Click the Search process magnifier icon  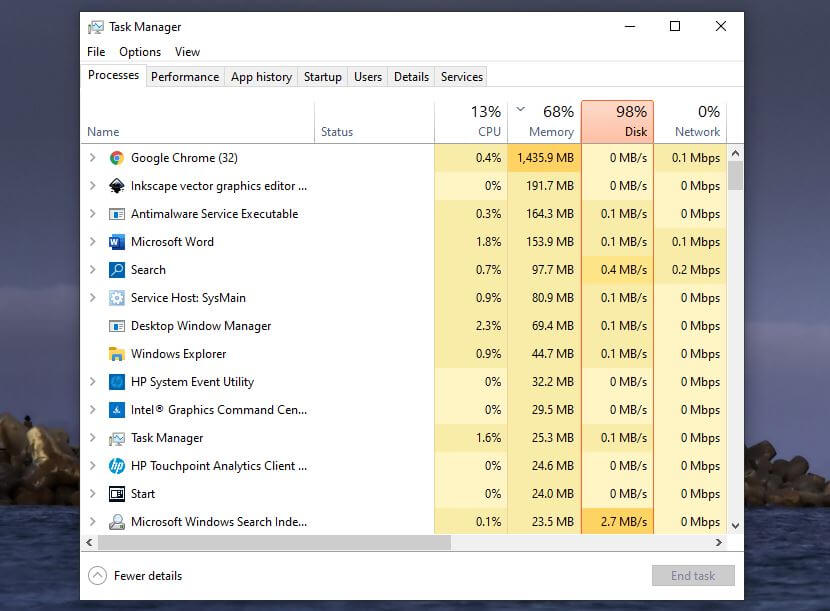click(116, 270)
